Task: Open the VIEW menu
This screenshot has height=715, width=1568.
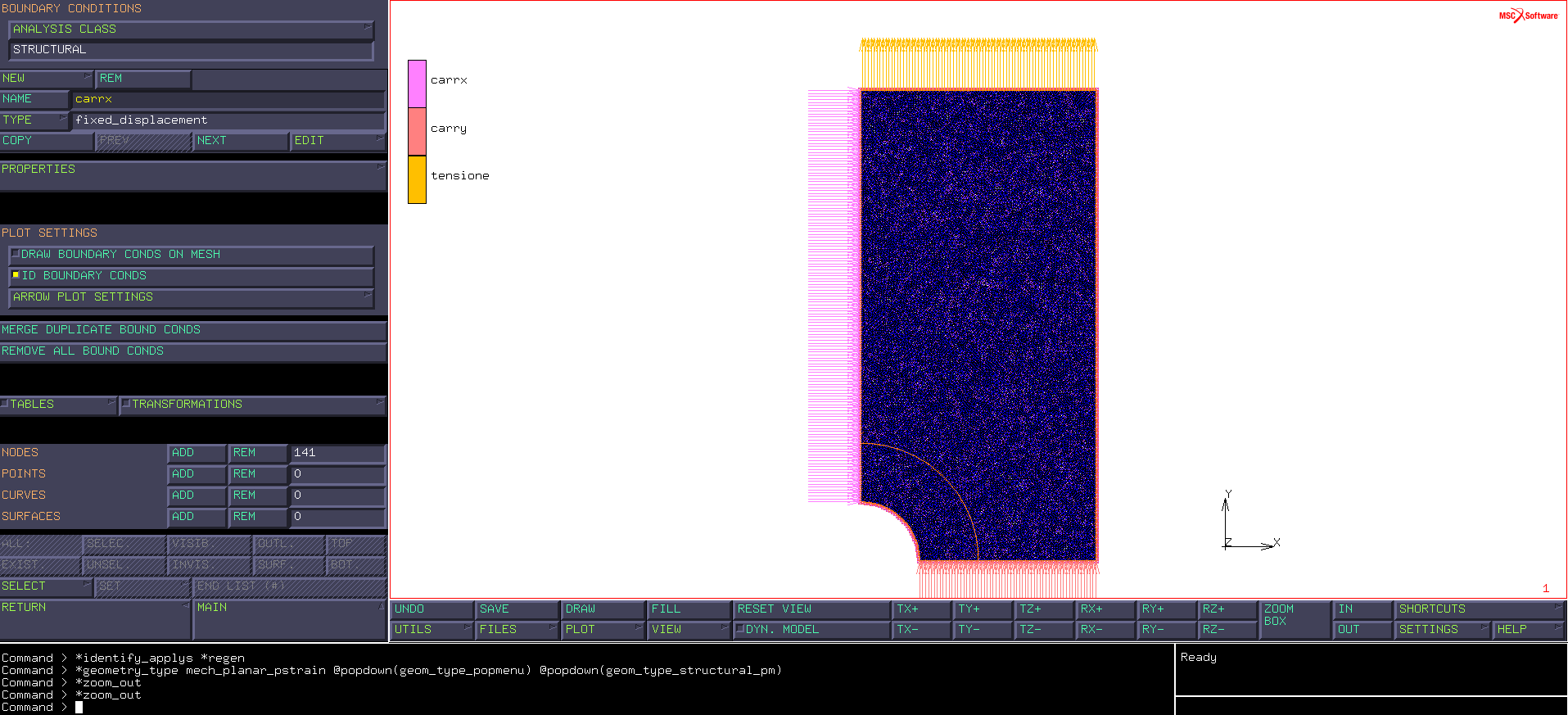Action: click(689, 630)
